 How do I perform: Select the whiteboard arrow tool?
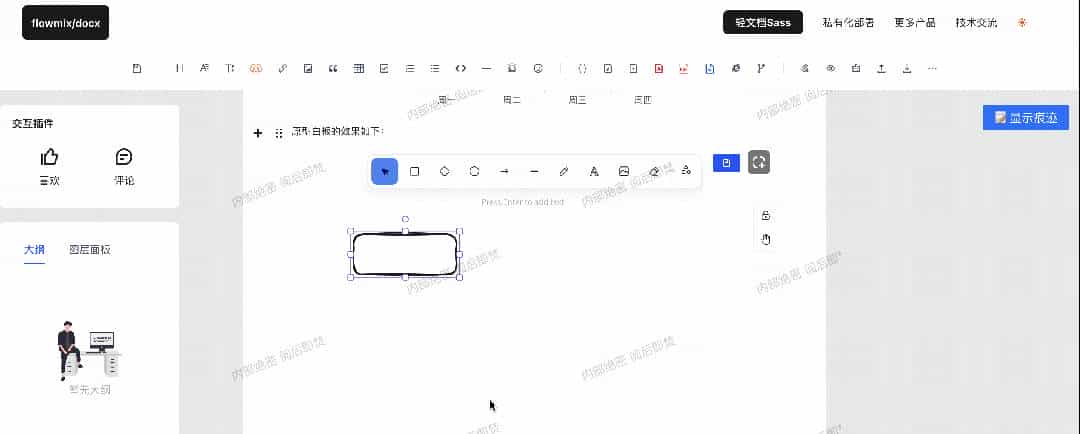[504, 172]
